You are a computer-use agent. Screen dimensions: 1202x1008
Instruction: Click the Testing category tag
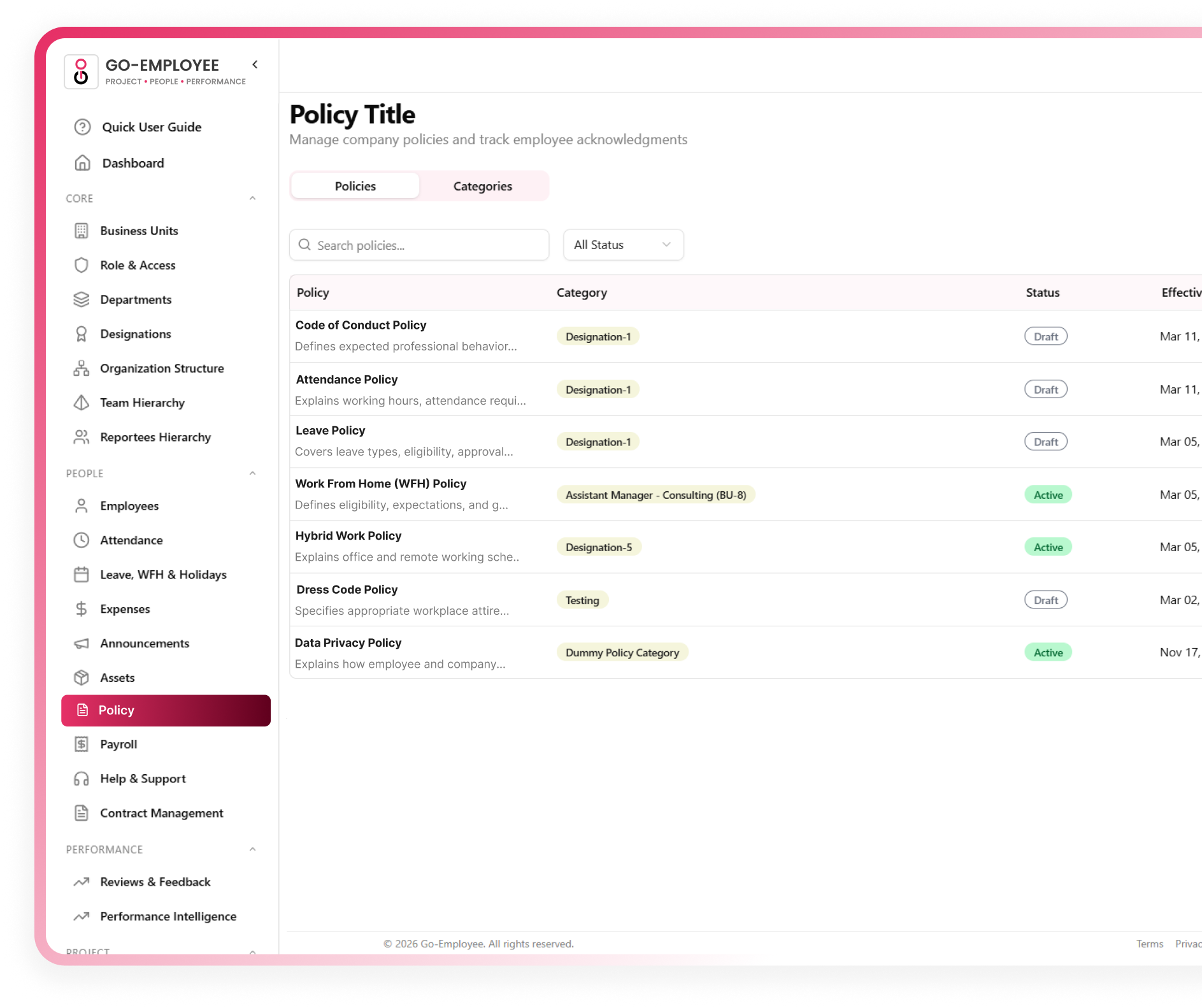coord(582,600)
